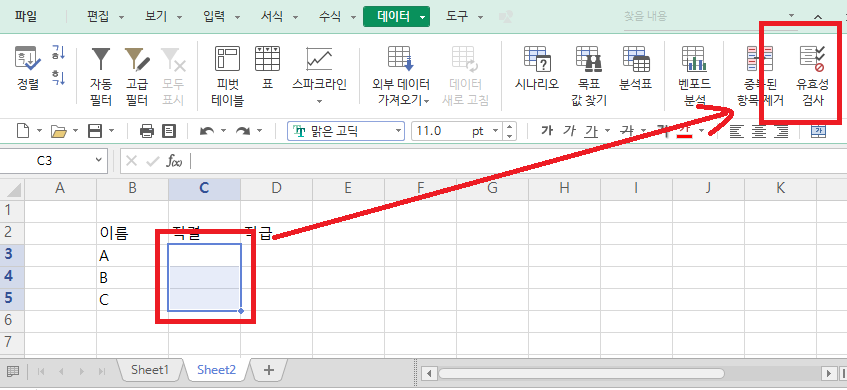Open the 분석표 analysis table

pos(635,69)
